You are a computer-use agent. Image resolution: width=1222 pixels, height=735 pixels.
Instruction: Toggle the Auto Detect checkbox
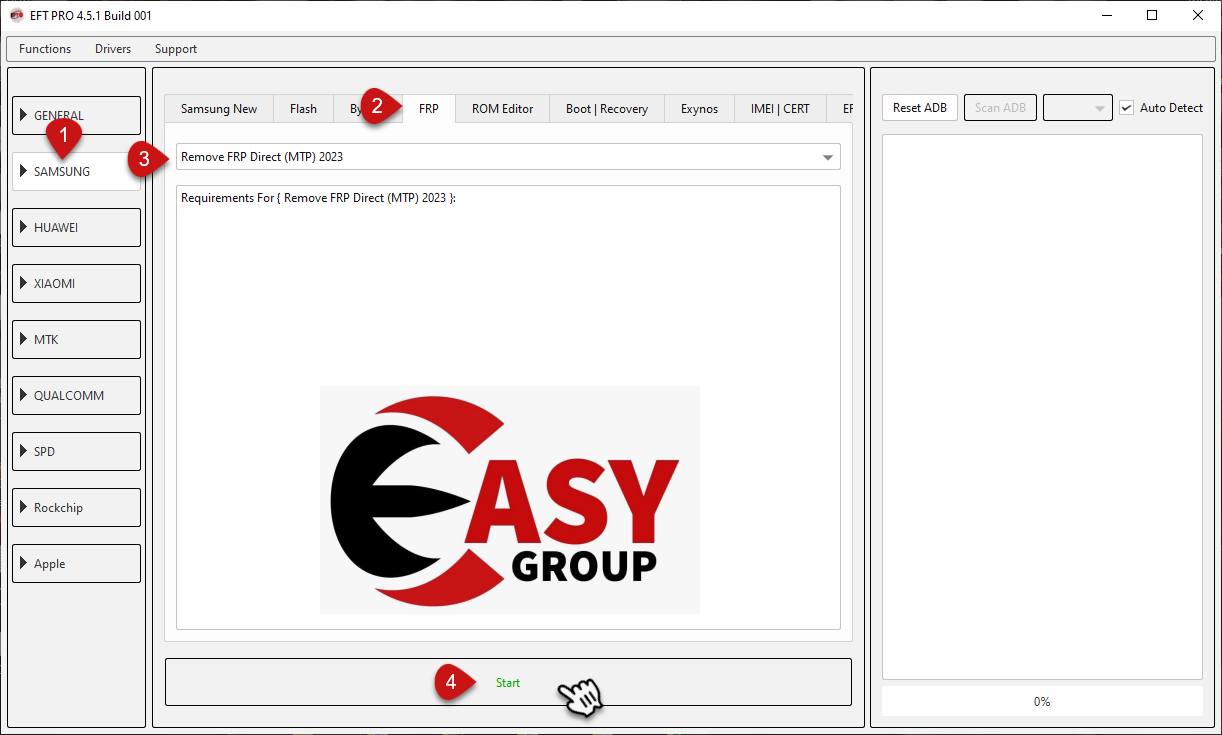[1127, 108]
